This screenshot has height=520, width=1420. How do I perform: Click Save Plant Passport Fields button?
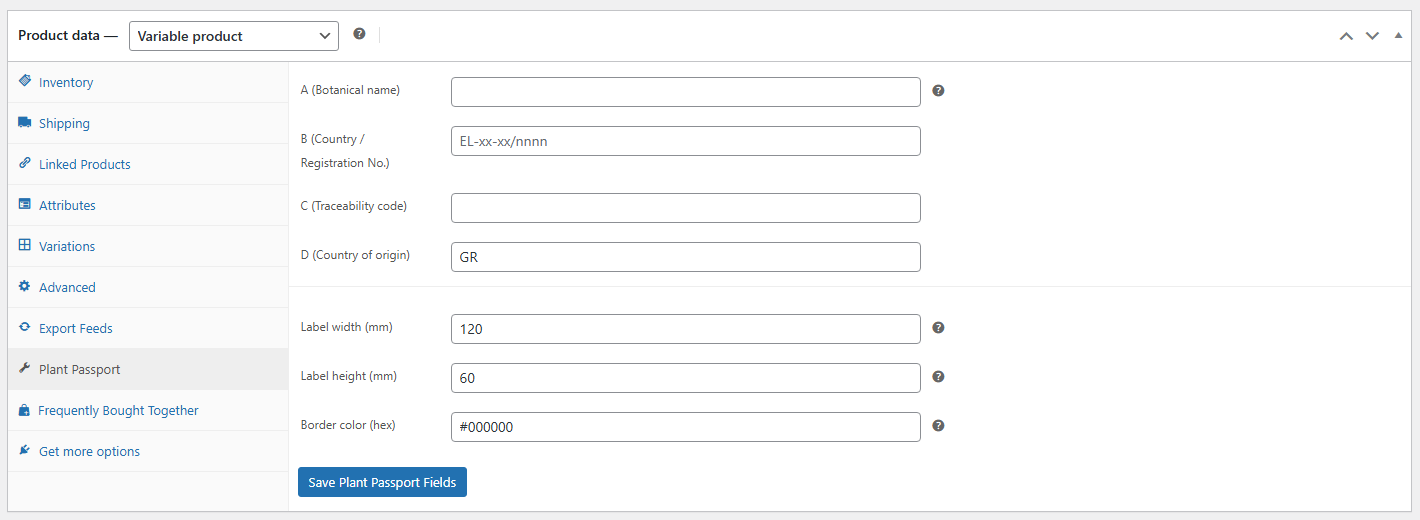click(x=382, y=482)
